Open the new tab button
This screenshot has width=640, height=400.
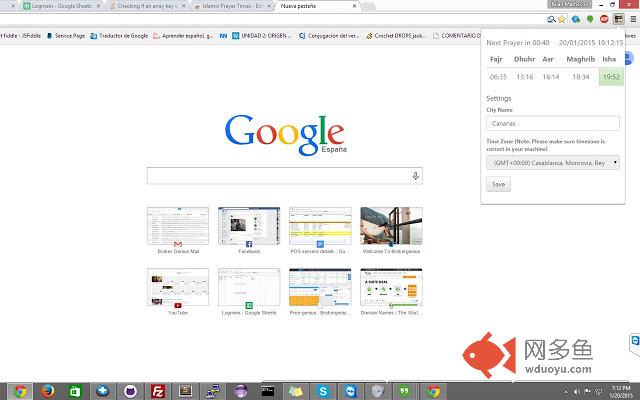369,6
